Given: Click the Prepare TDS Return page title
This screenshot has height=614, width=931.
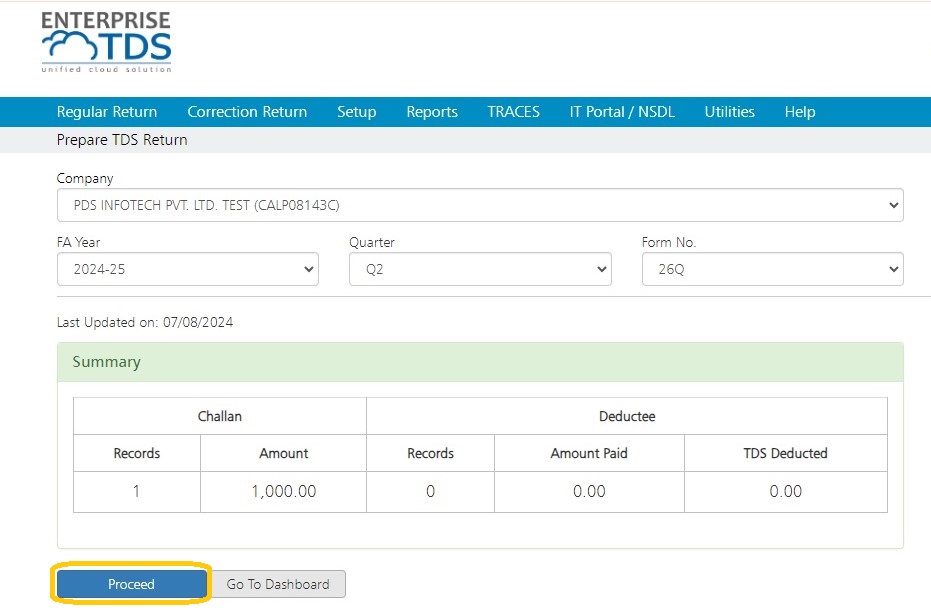Looking at the screenshot, I should (x=122, y=140).
